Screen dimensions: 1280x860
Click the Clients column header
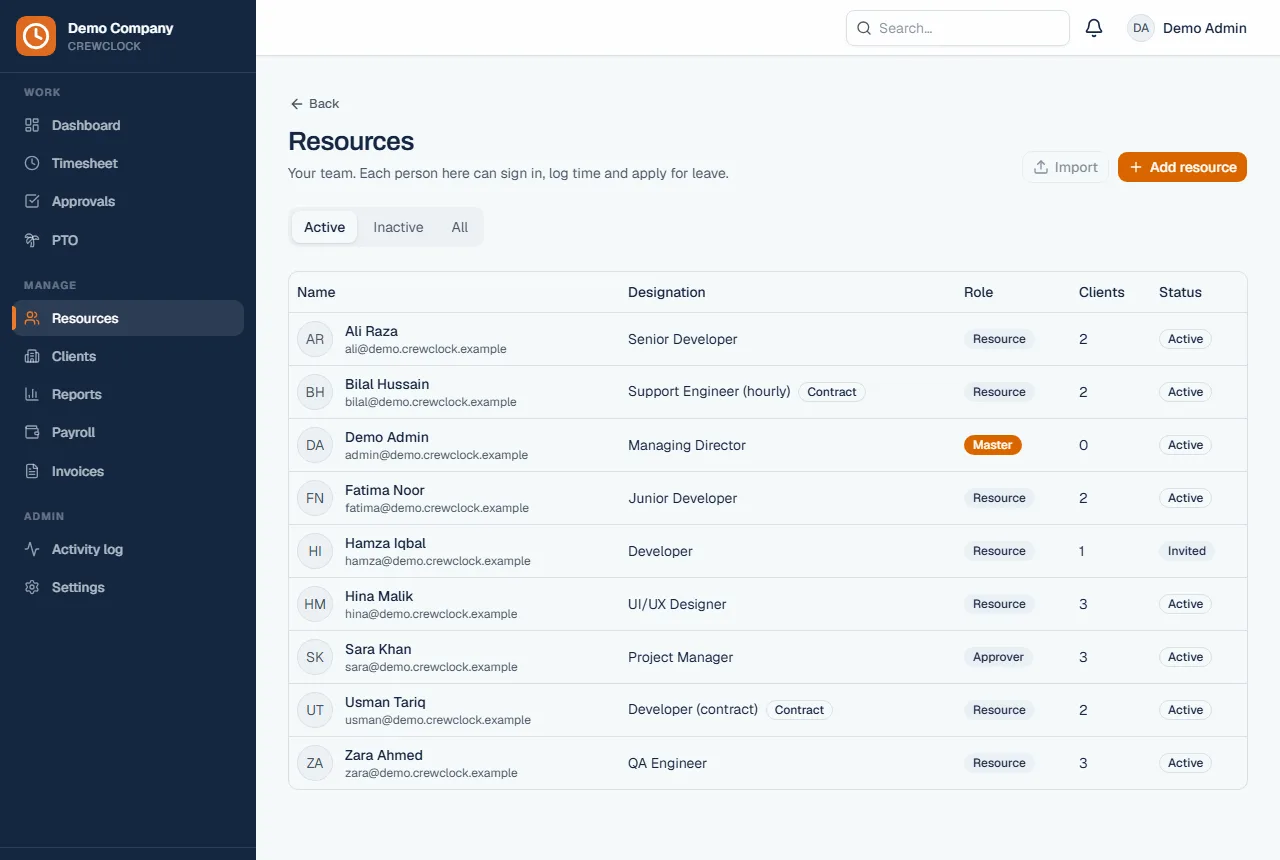coord(1102,292)
